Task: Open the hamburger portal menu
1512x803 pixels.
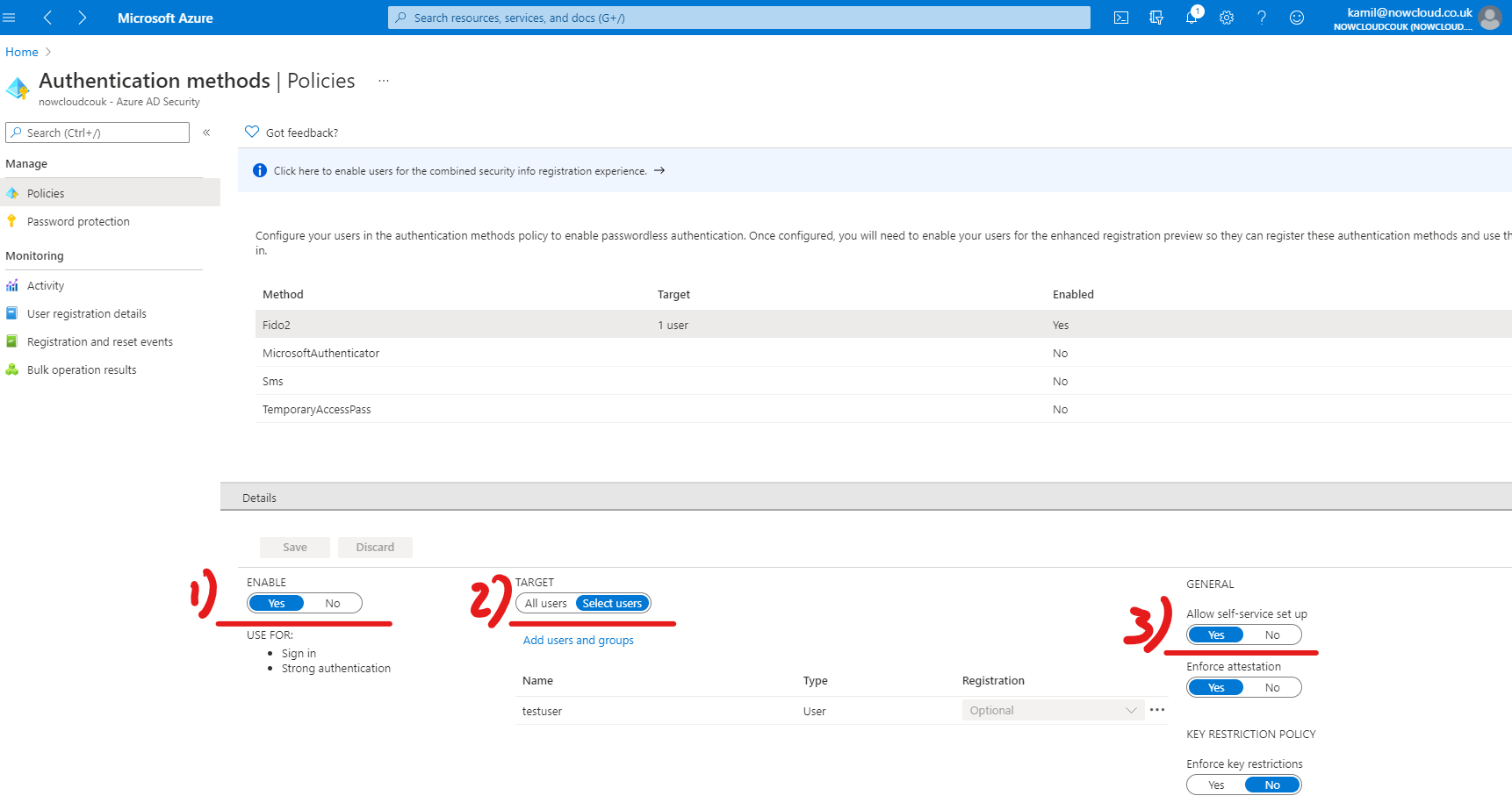Action: (x=10, y=18)
